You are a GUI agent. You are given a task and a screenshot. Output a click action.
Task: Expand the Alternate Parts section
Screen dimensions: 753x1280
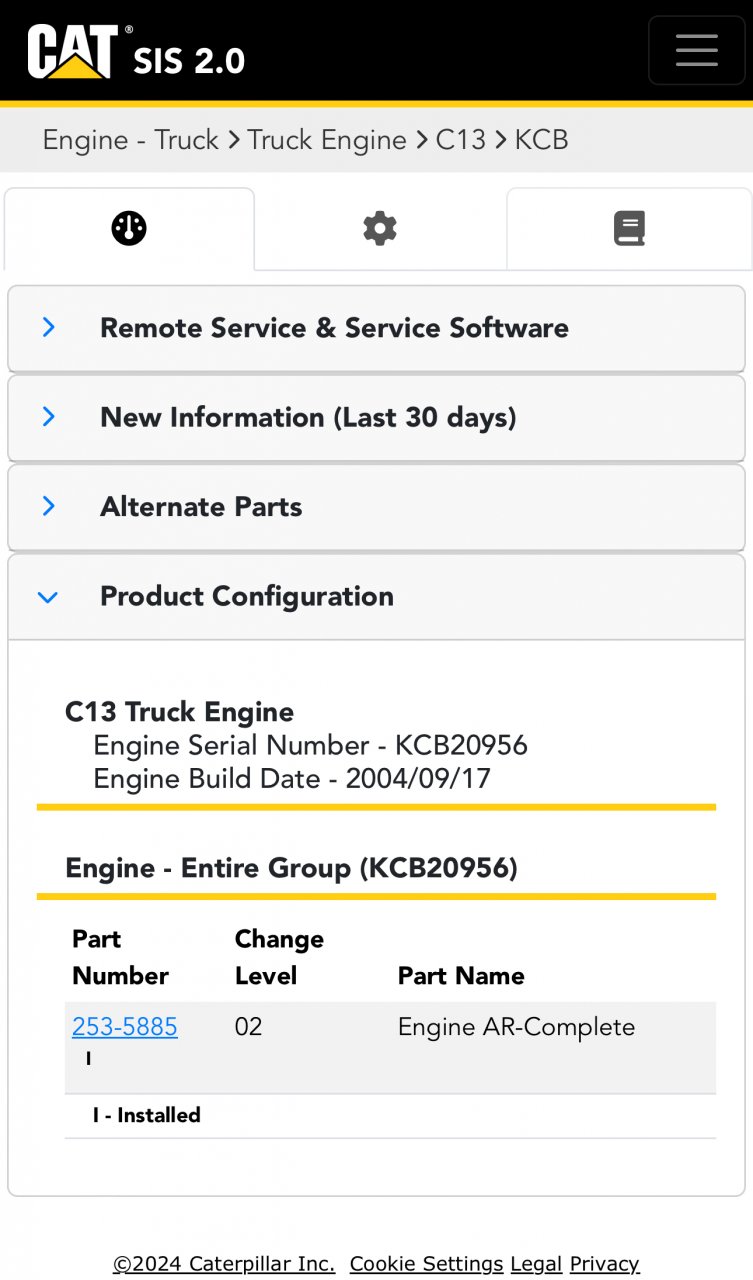click(x=201, y=507)
